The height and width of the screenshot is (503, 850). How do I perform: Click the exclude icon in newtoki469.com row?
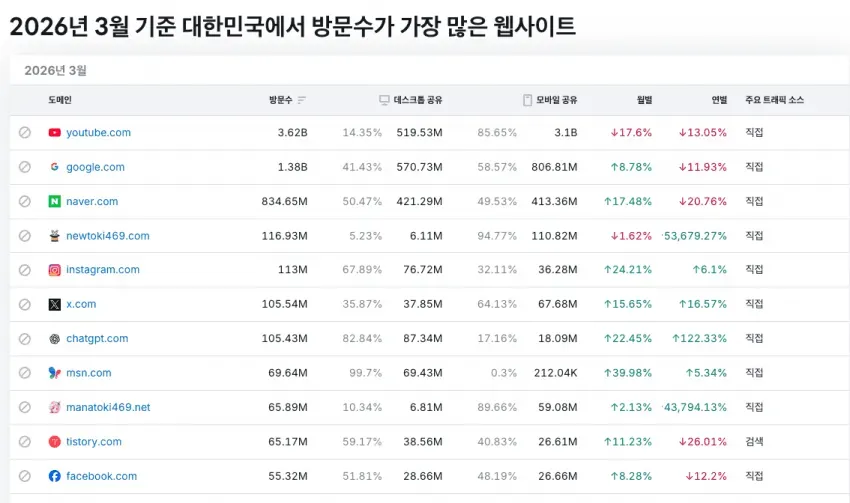click(24, 236)
